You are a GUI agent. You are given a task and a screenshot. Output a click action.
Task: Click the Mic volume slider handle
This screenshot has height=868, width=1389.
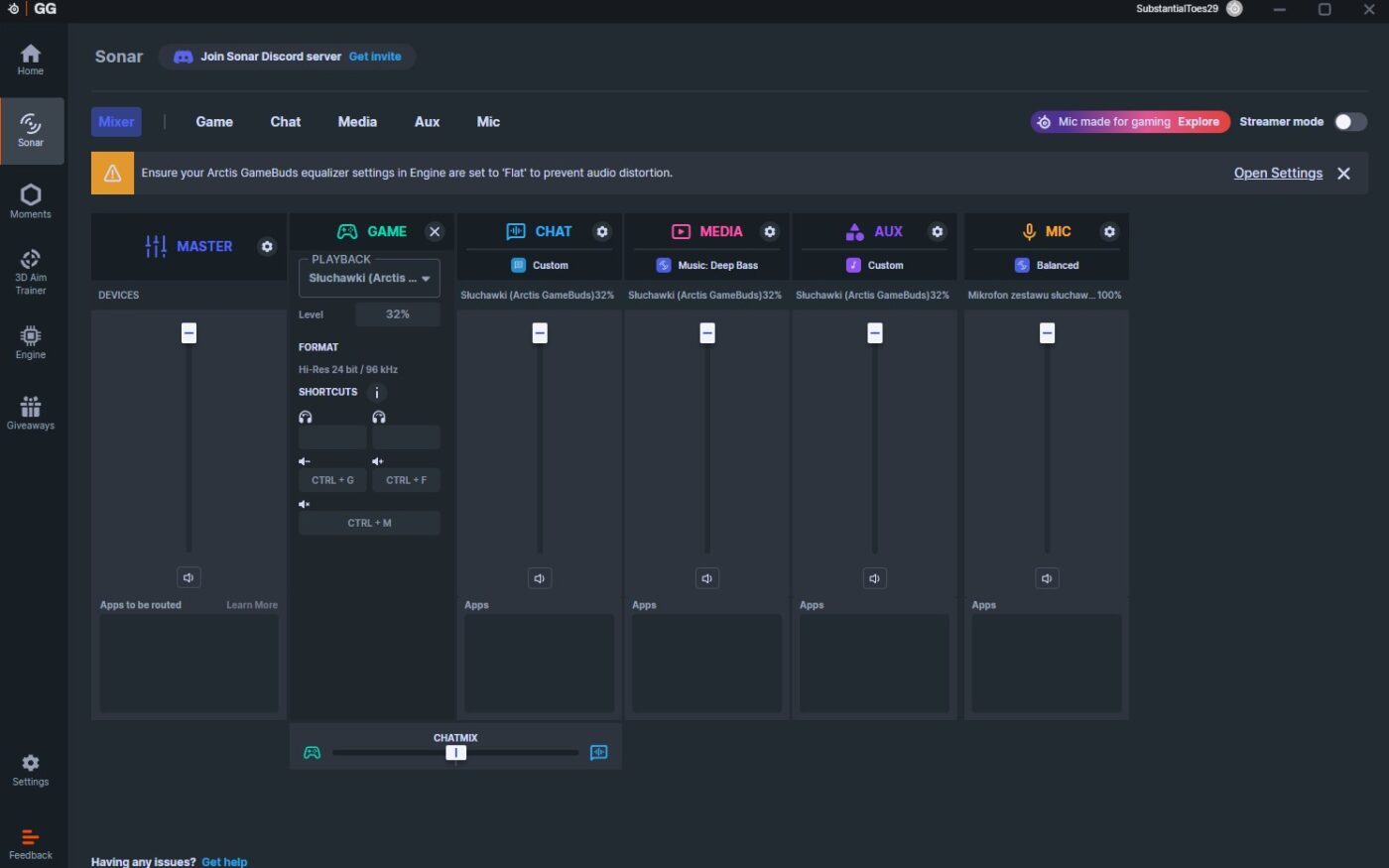coord(1047,333)
